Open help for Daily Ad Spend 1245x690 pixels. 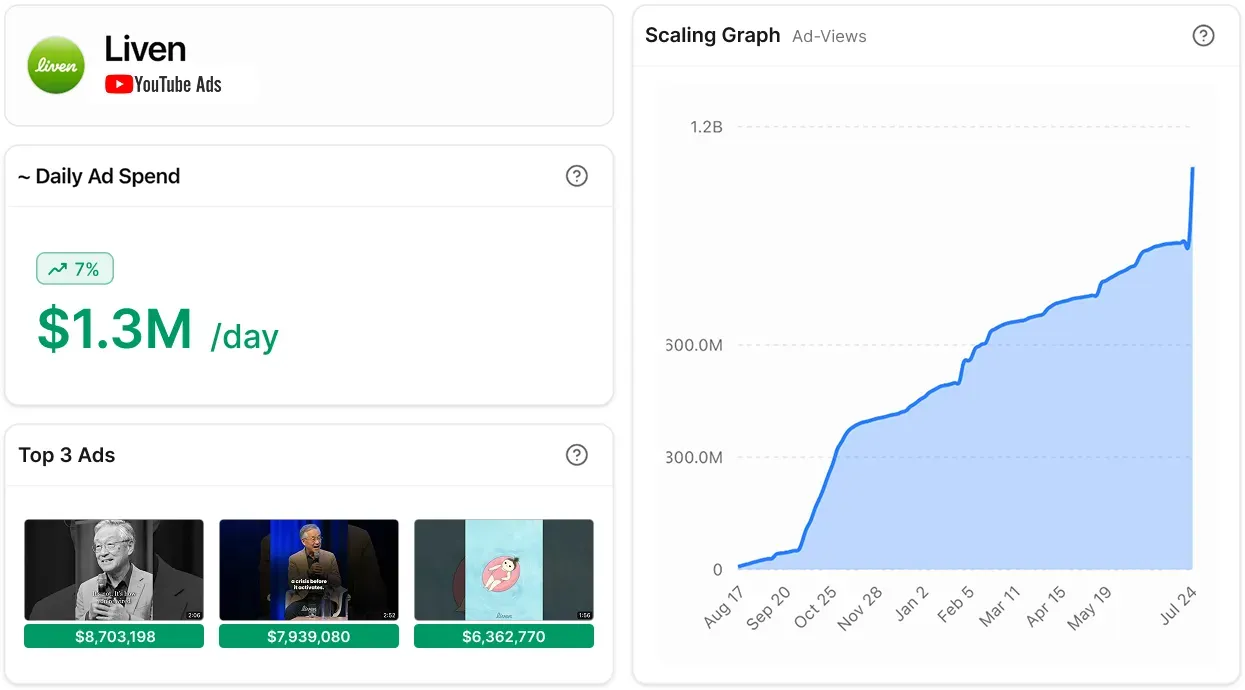577,176
